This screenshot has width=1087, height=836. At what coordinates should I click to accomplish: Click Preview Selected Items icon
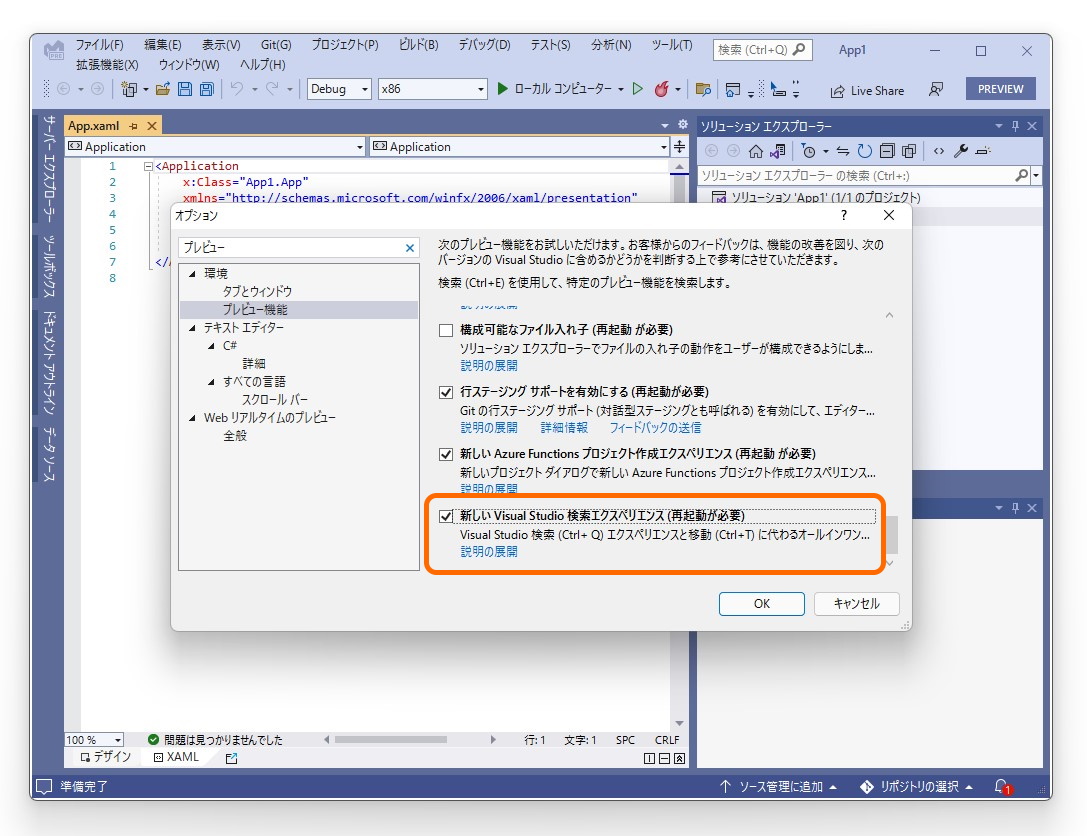click(983, 151)
